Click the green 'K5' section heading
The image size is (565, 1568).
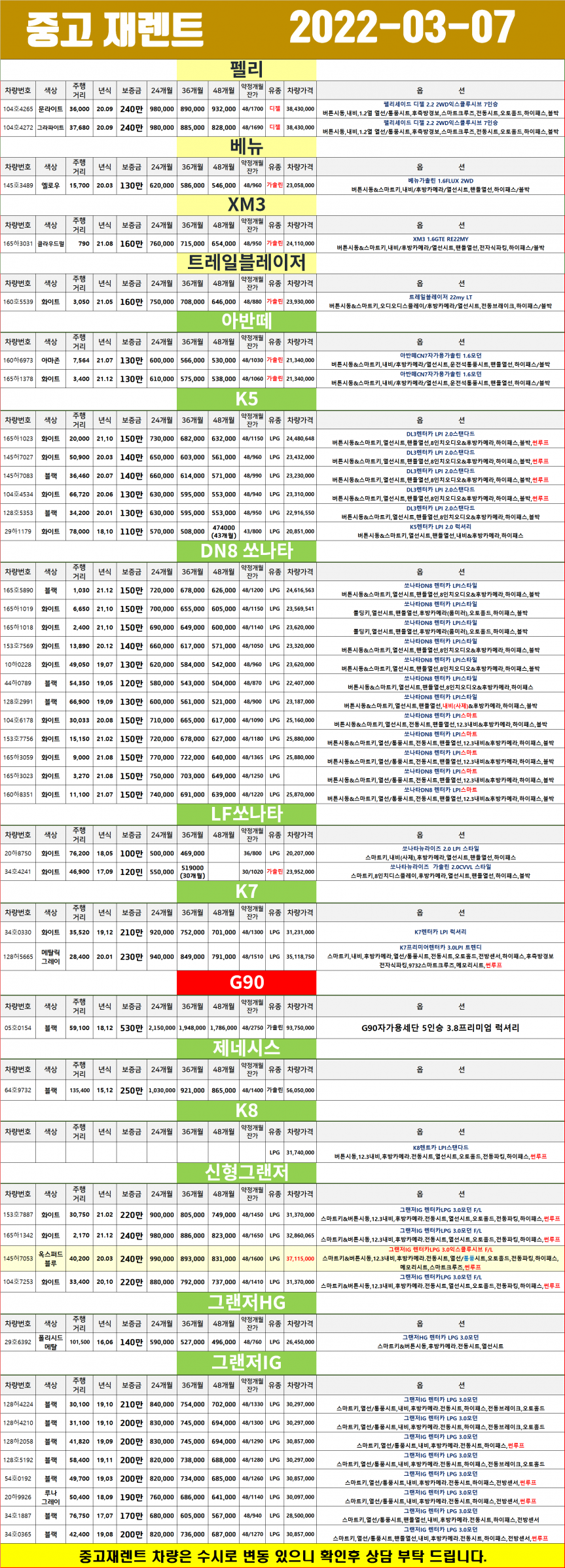click(x=247, y=399)
